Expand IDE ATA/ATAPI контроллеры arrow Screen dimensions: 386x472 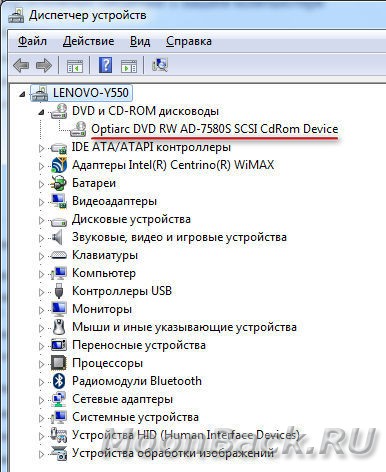[x=41, y=148]
